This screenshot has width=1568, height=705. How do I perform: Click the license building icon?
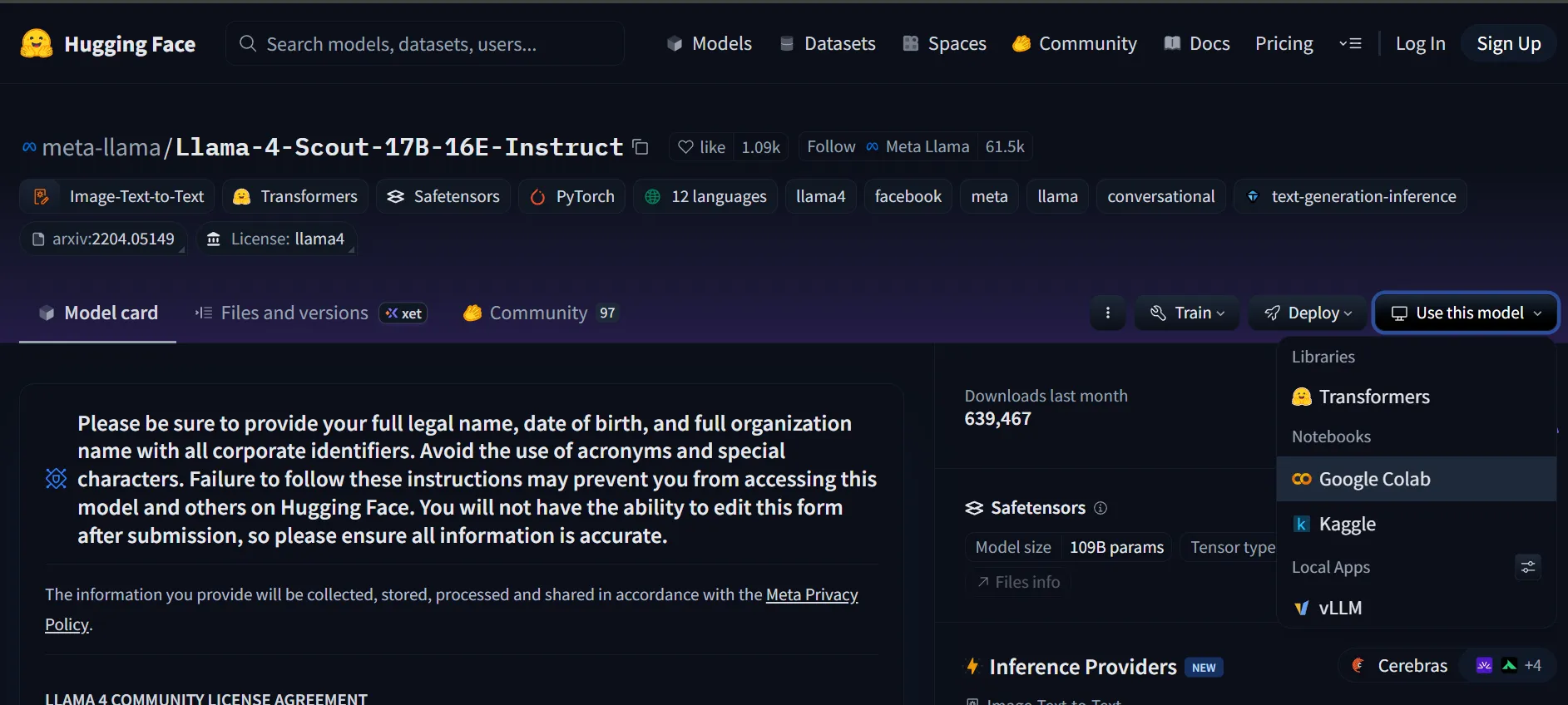coord(214,239)
